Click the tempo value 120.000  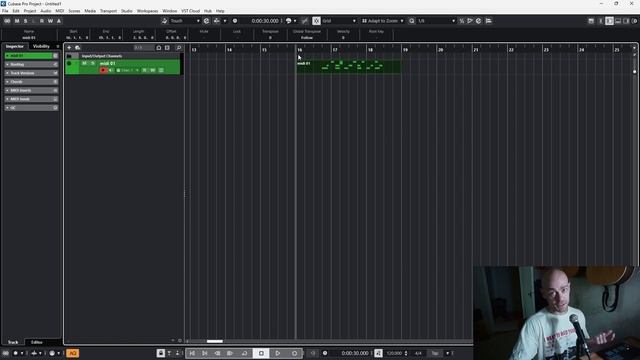394,353
